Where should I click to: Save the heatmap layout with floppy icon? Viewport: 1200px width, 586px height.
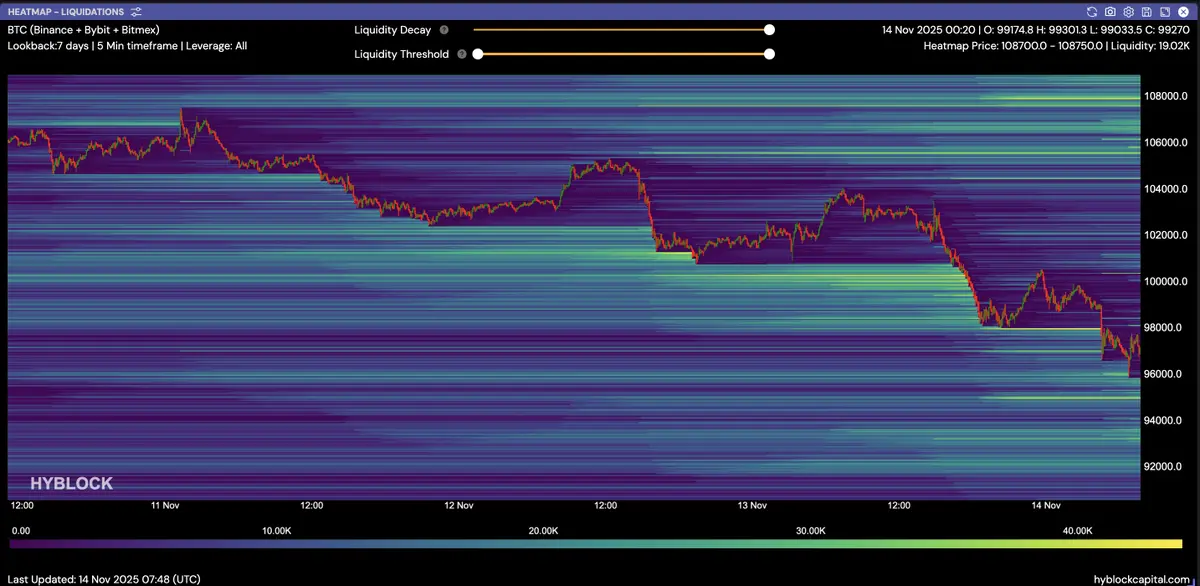click(1146, 11)
